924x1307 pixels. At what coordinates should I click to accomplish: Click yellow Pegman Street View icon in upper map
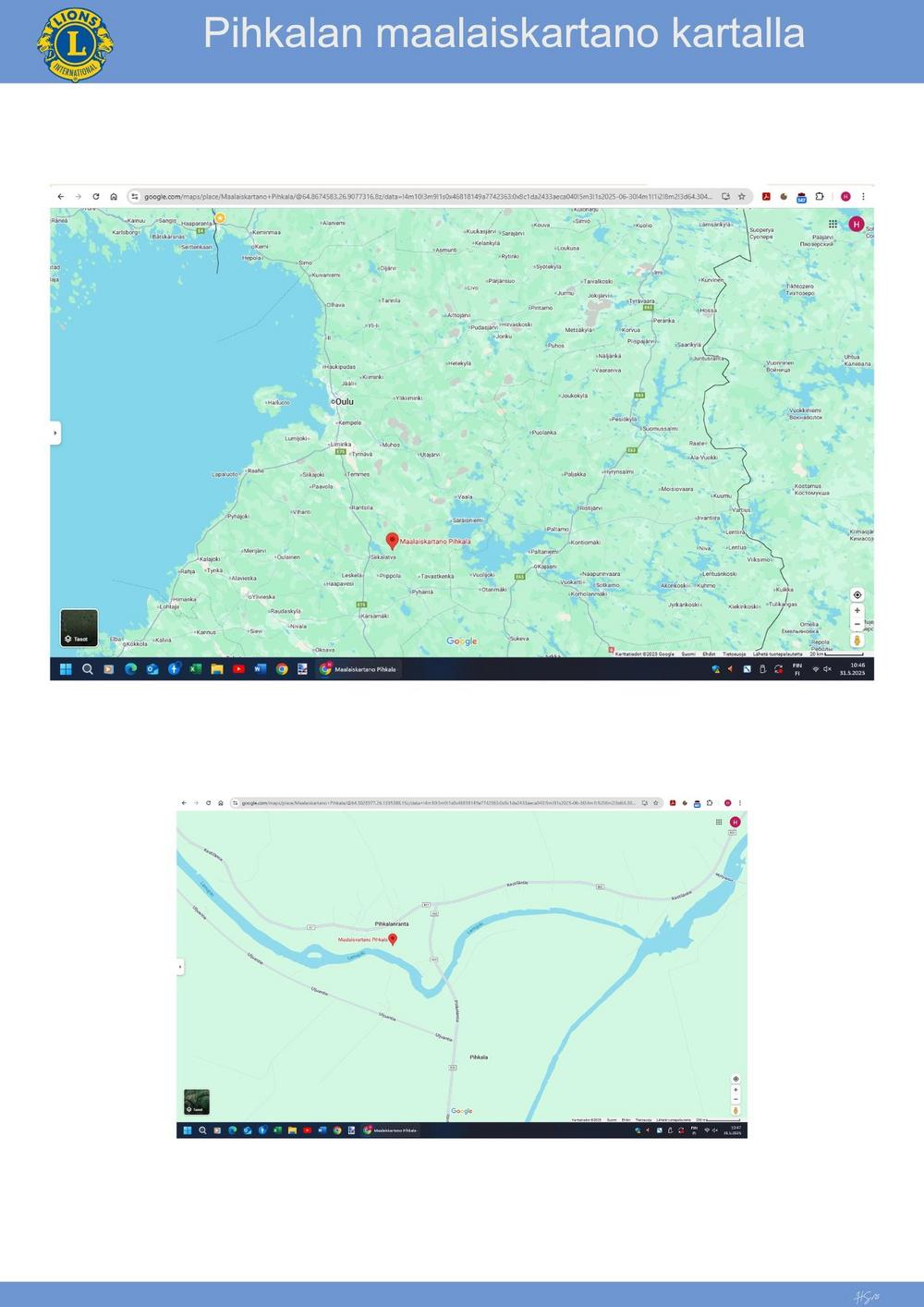pyautogui.click(x=857, y=641)
